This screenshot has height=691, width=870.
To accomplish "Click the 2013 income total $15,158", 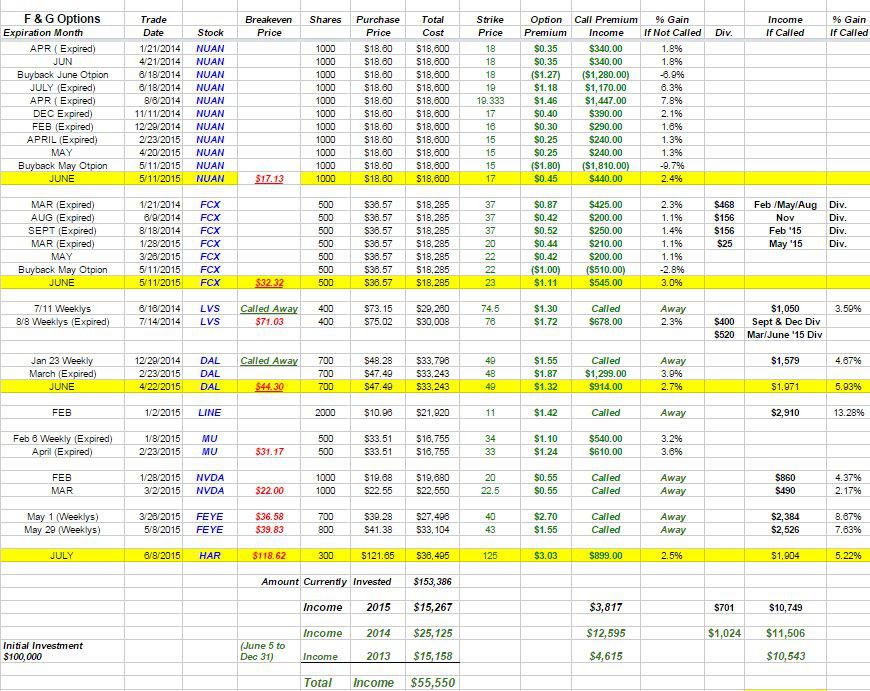I will tap(433, 657).
